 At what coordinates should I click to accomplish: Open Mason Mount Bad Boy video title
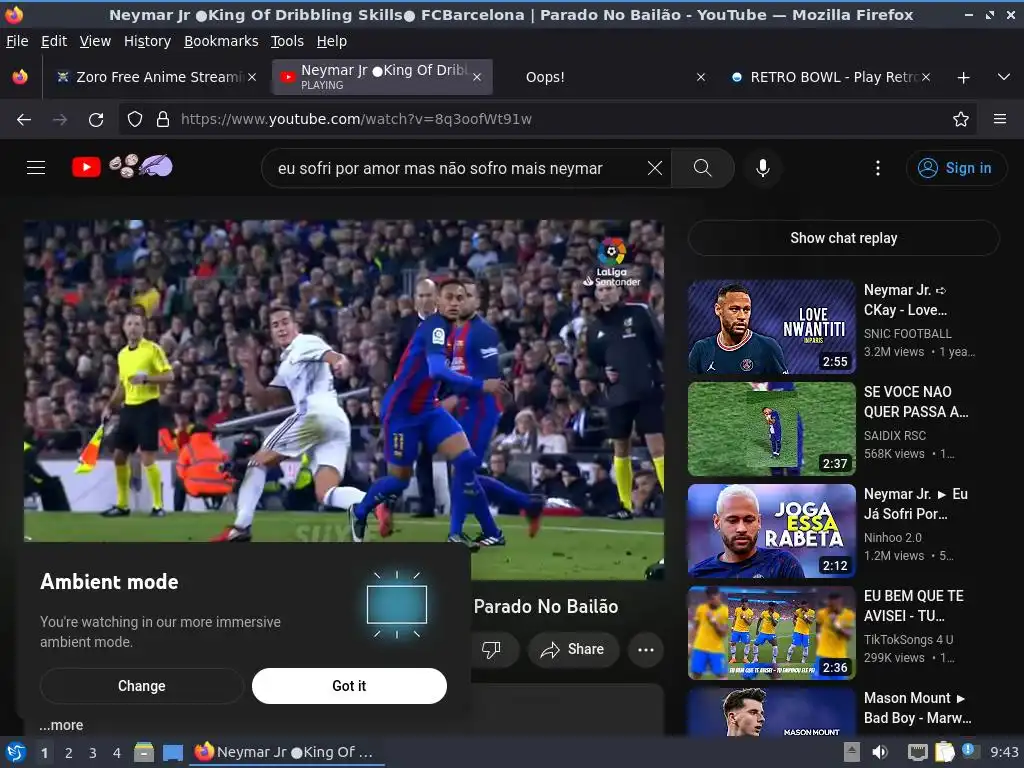coord(918,708)
